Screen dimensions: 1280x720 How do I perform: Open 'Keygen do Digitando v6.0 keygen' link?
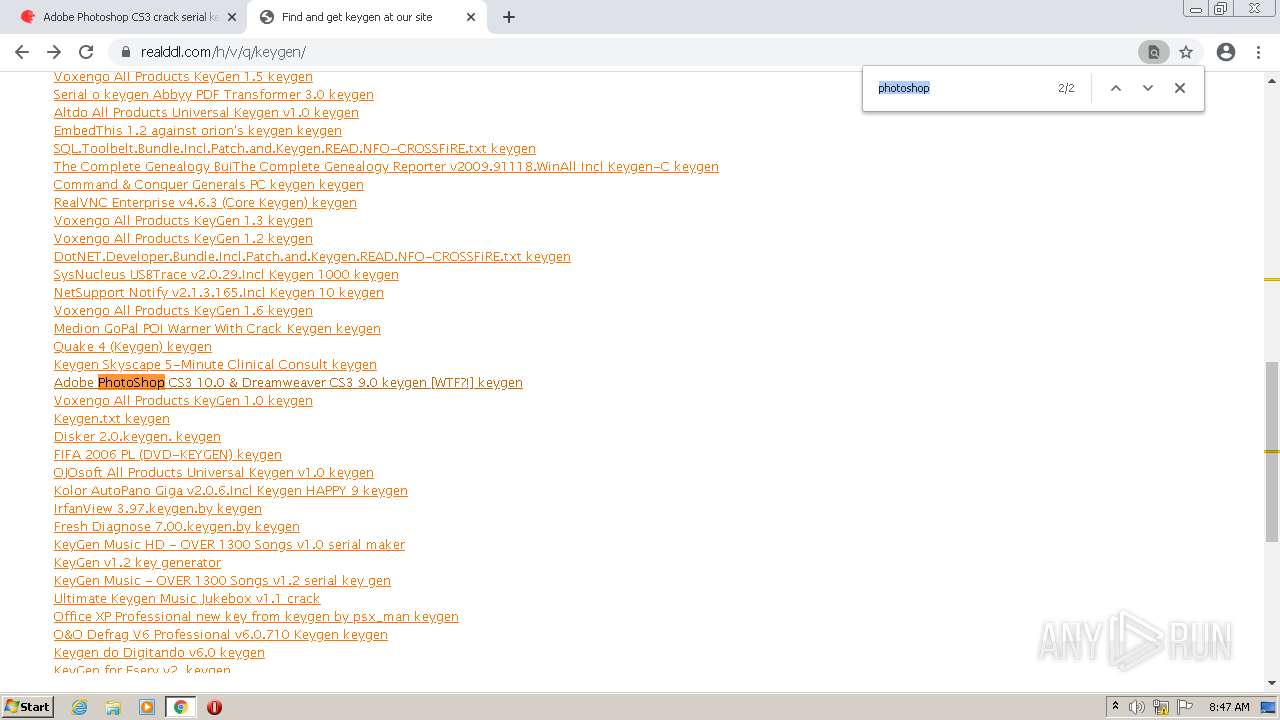click(159, 653)
